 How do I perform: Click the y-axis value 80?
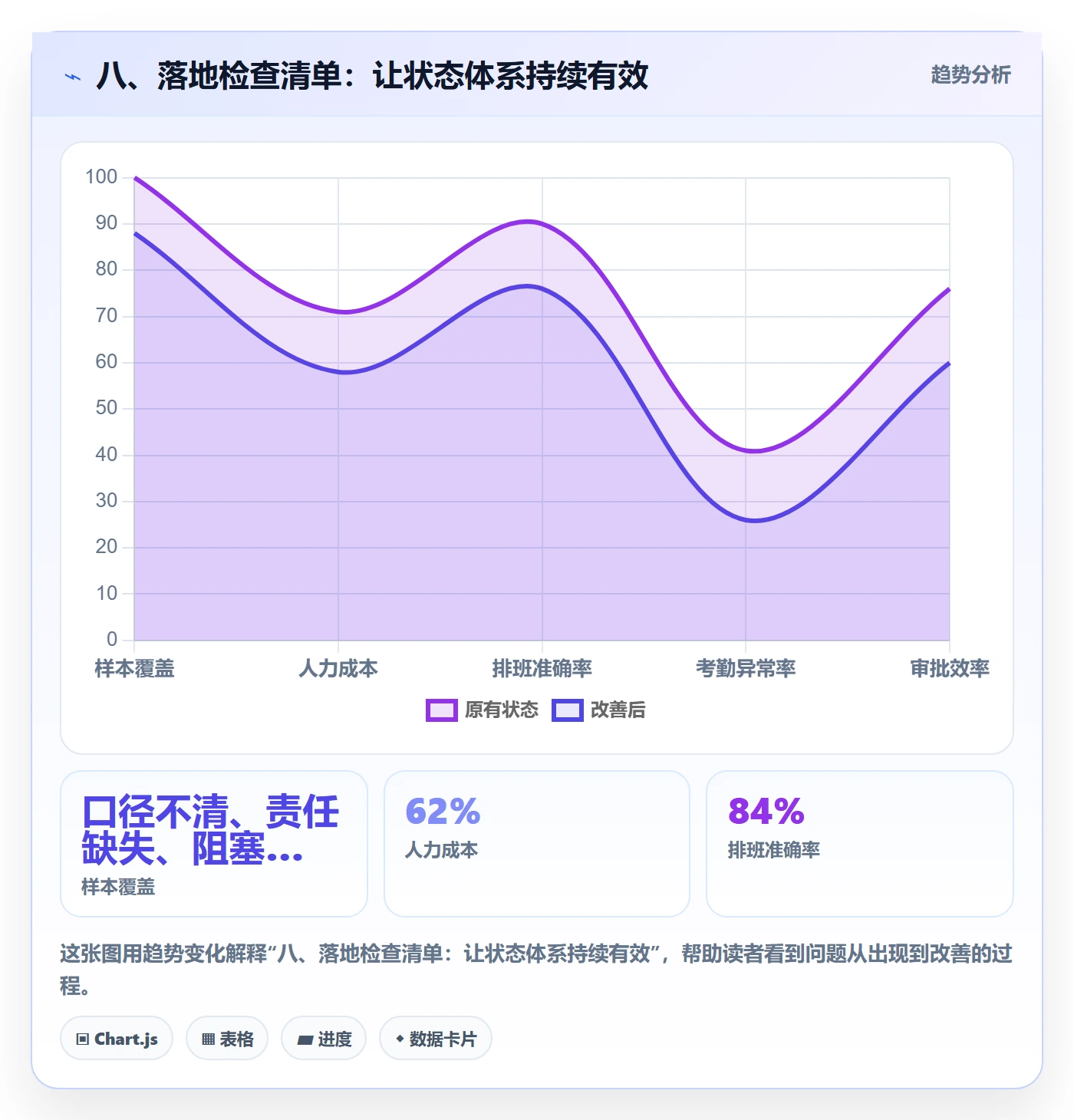pyautogui.click(x=107, y=269)
